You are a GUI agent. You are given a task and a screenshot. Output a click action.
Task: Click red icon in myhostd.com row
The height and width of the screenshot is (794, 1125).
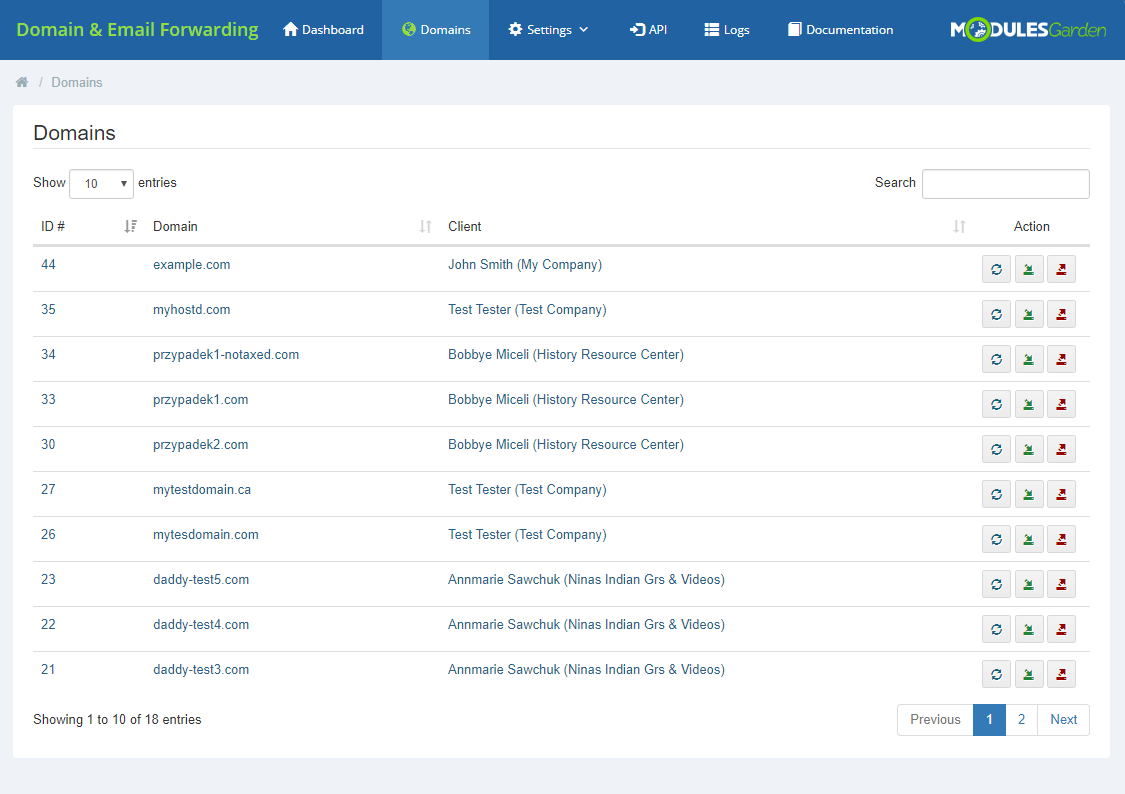tap(1061, 314)
